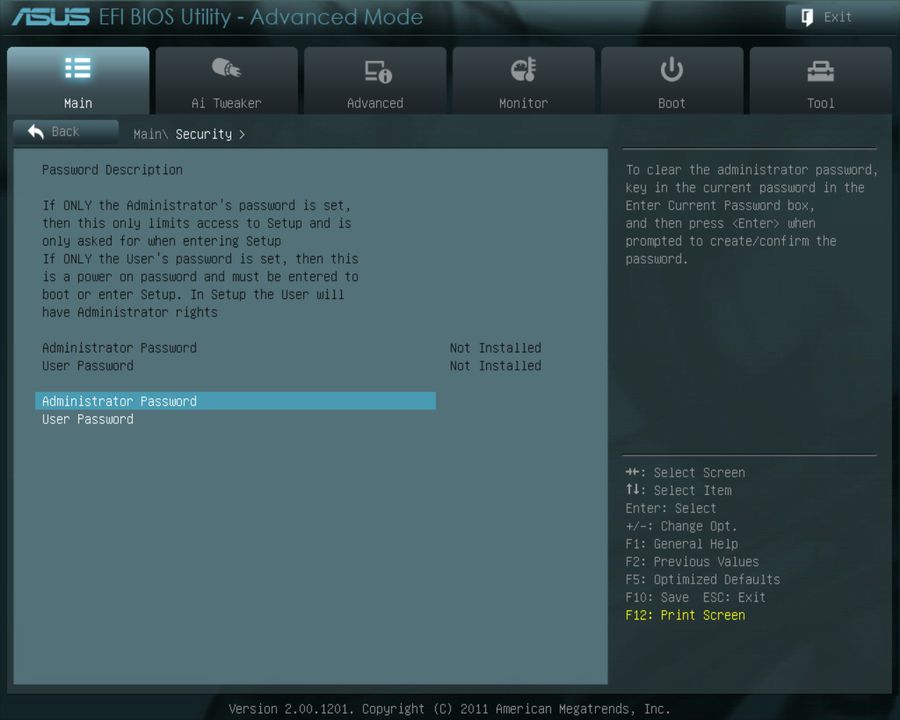
Task: Click the Back button
Action: pos(65,131)
